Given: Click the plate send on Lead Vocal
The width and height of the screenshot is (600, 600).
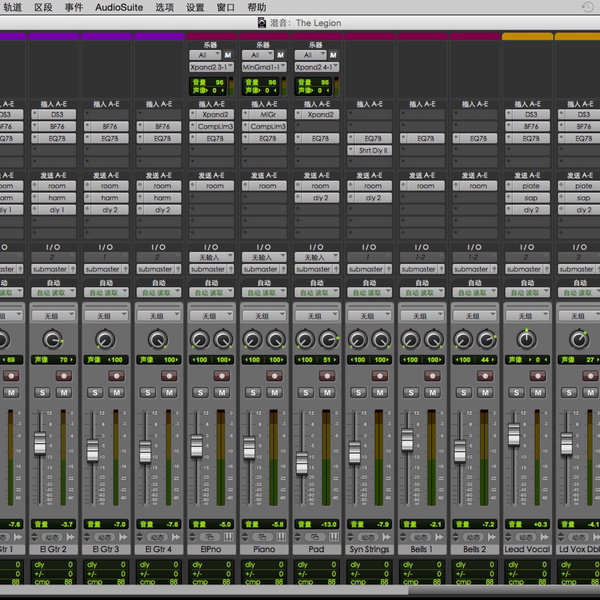Looking at the screenshot, I should (x=531, y=186).
